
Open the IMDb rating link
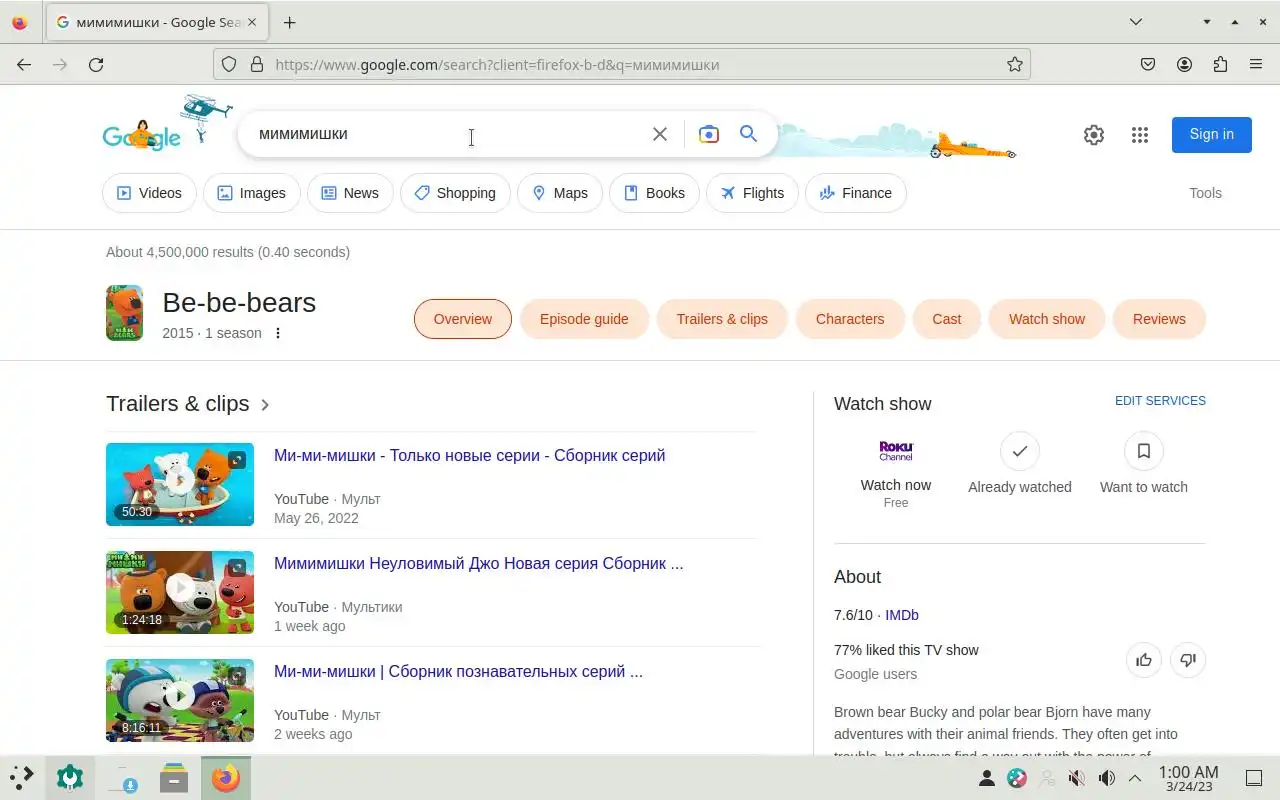(902, 615)
